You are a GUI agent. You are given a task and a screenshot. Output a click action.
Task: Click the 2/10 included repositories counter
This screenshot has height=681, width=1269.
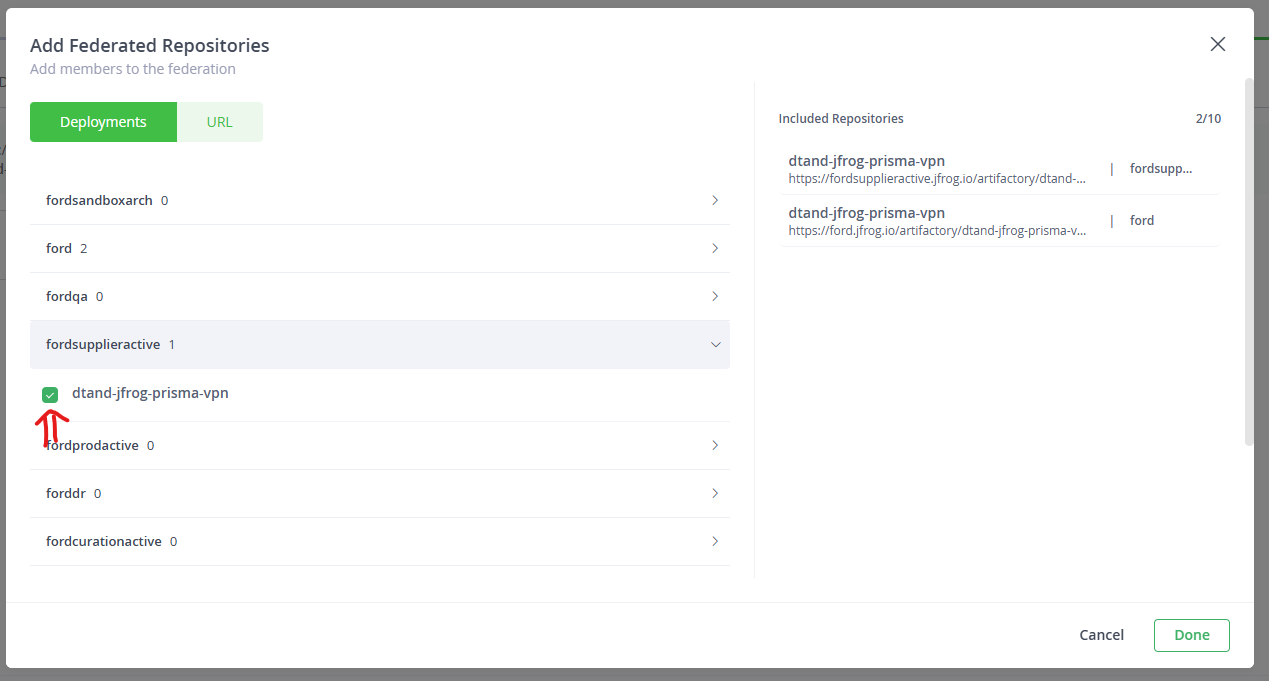coord(1208,119)
